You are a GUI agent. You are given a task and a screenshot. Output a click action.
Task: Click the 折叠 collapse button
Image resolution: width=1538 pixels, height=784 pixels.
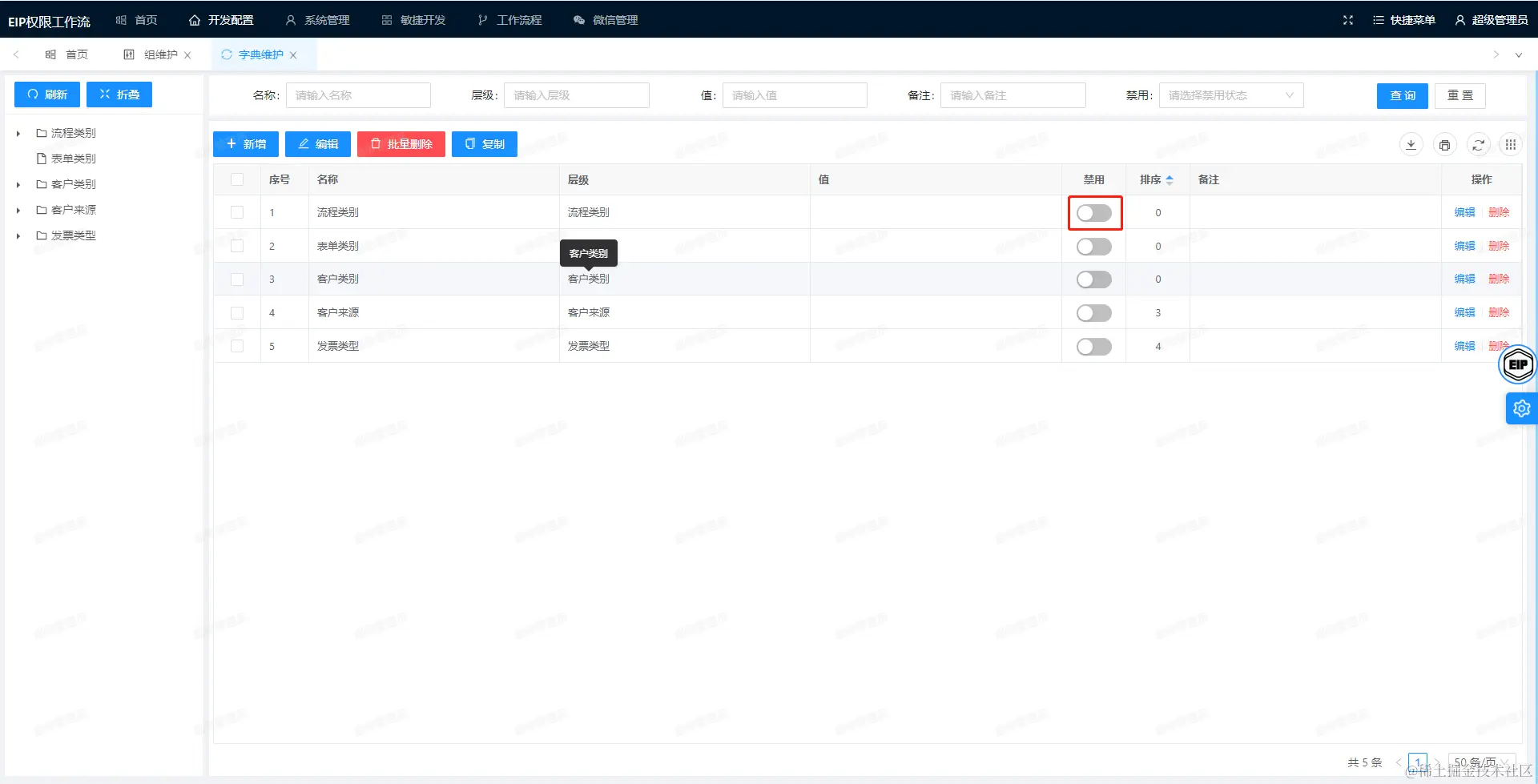coord(119,94)
